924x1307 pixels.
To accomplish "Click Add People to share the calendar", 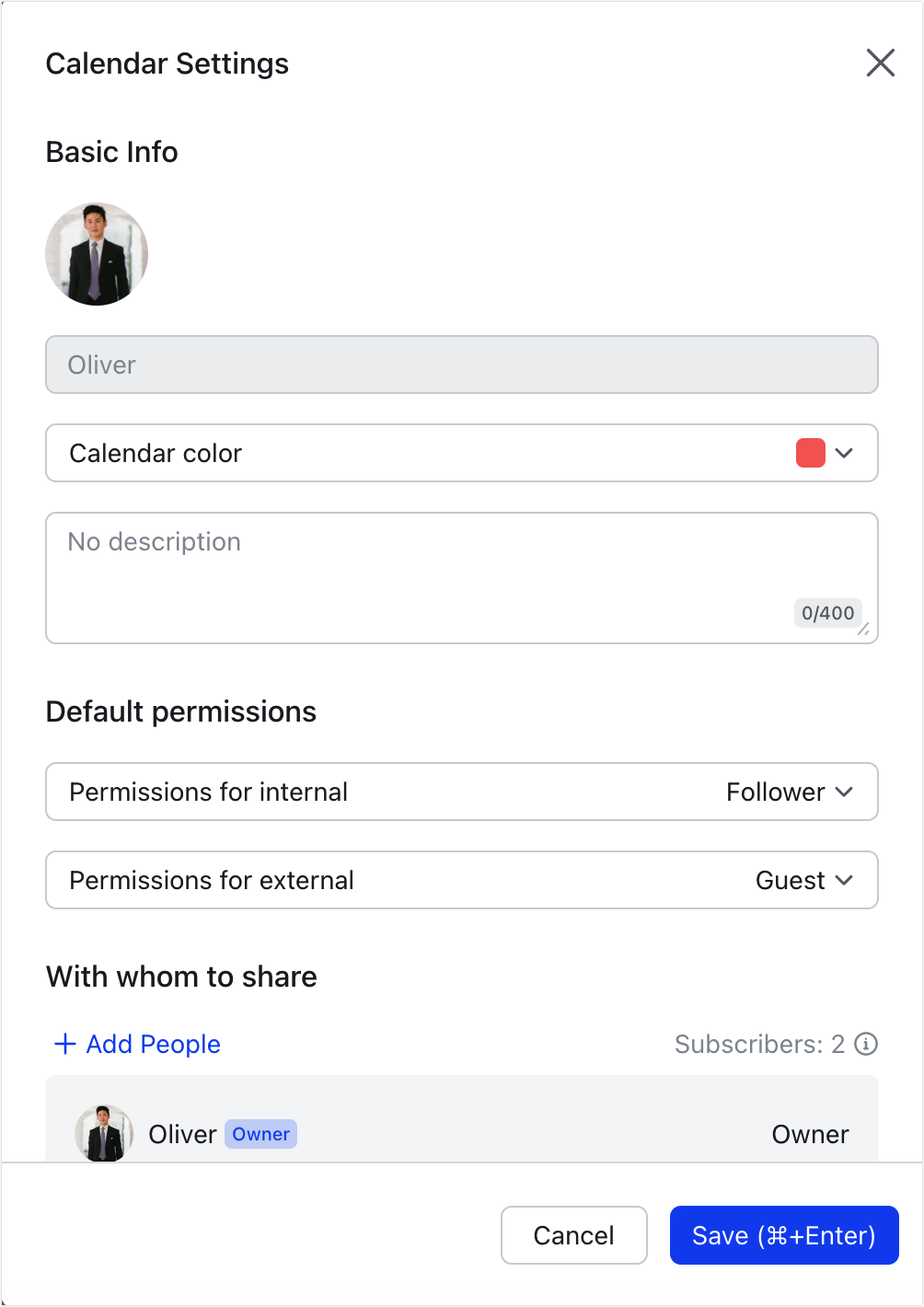I will pos(153,1045).
